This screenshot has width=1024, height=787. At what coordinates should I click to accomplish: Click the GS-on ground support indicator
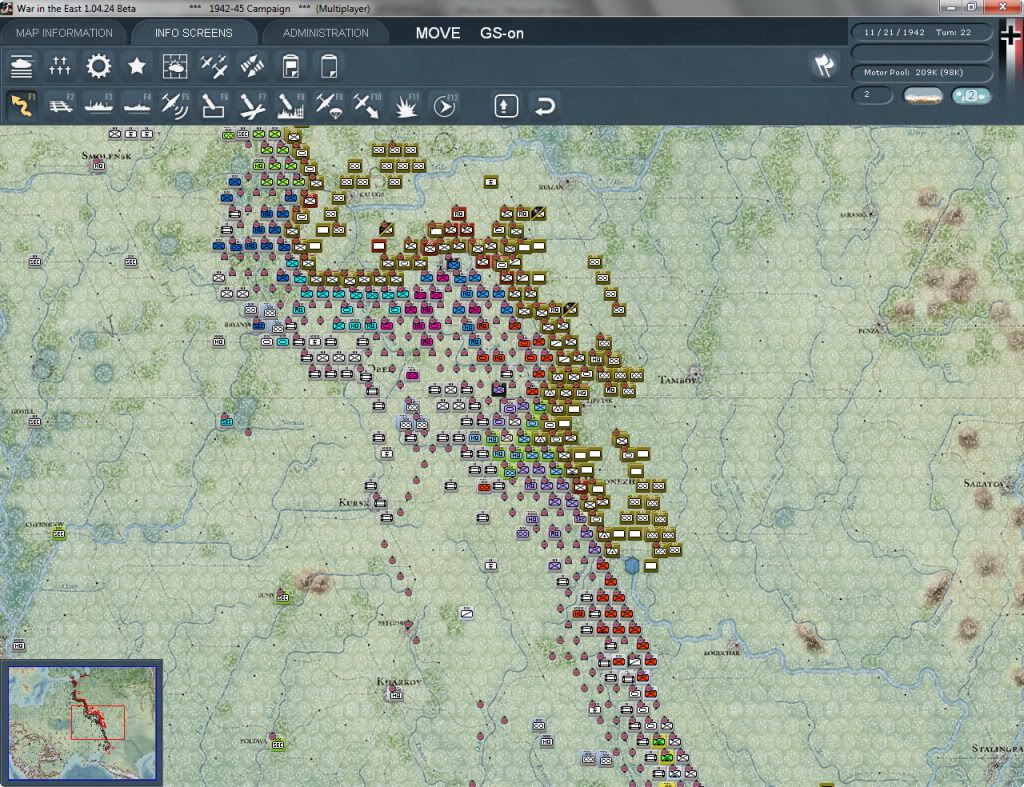(502, 33)
